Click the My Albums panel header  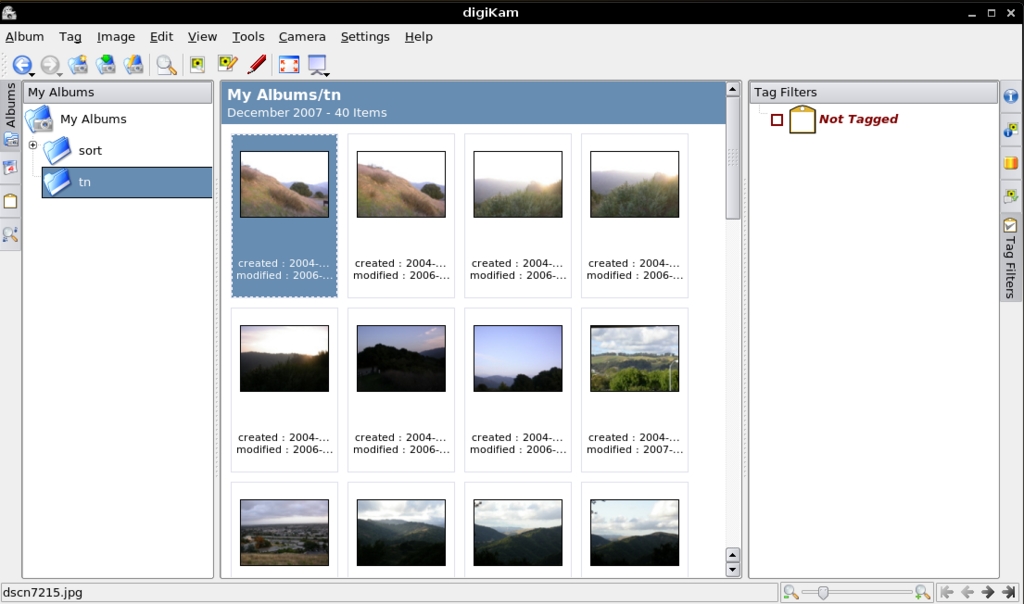click(118, 92)
